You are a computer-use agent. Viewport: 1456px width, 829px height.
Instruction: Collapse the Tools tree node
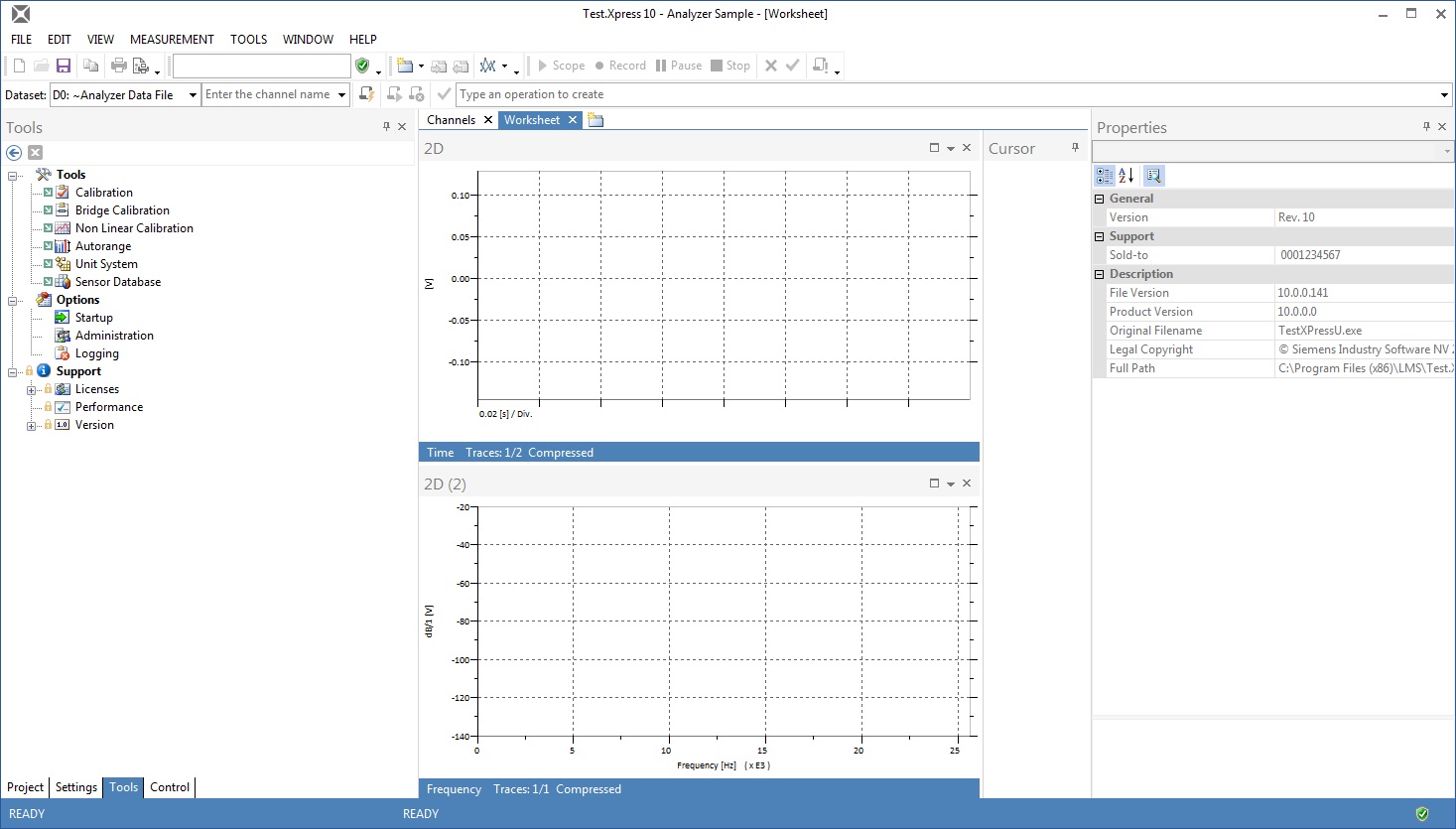point(13,176)
